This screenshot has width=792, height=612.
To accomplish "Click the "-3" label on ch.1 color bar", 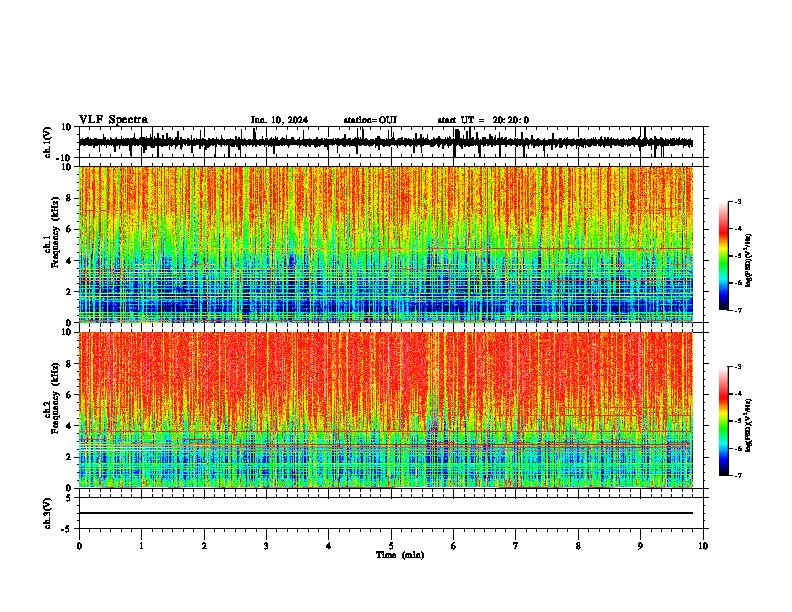I will (738, 201).
